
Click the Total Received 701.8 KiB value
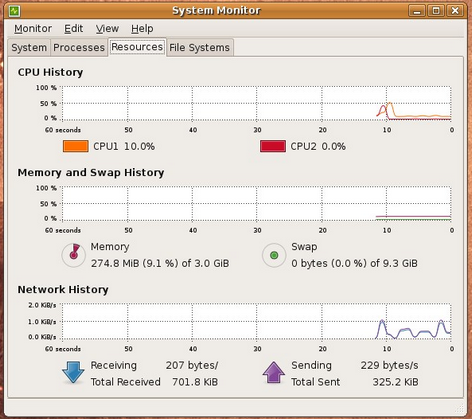tap(195, 382)
